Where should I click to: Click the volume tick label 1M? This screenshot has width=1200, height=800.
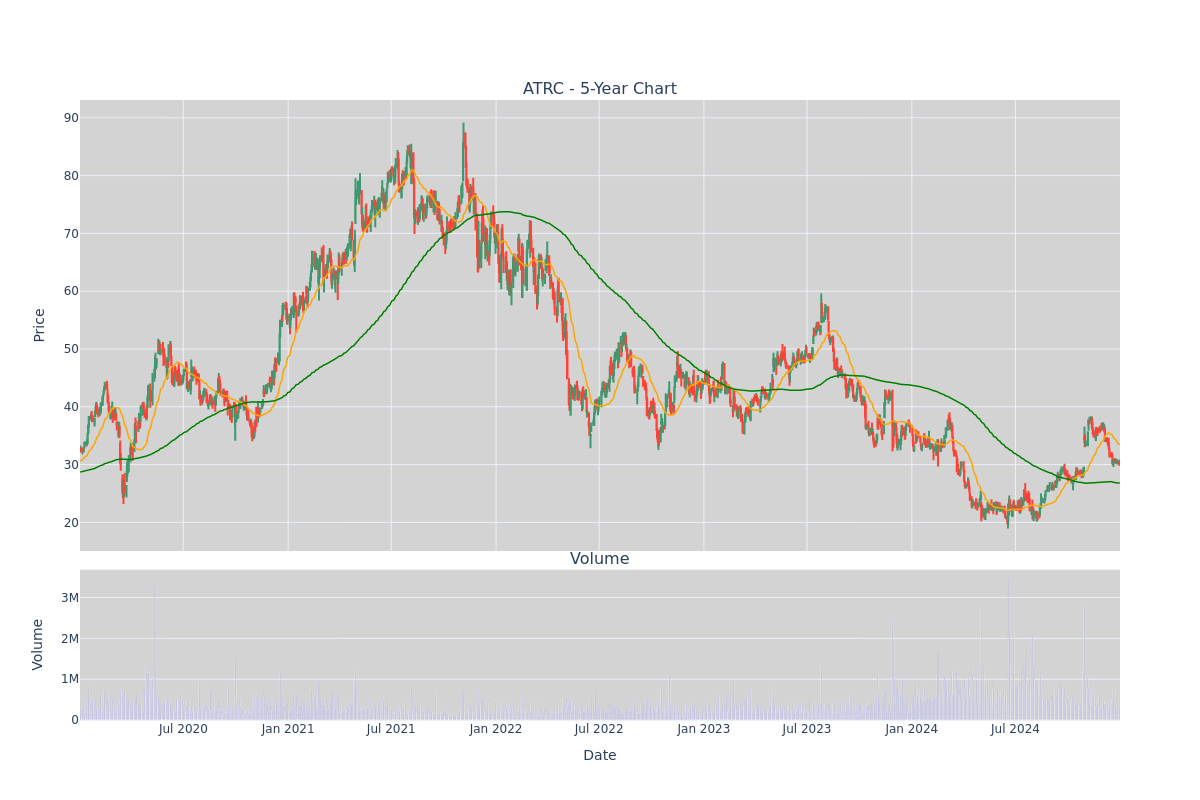click(x=70, y=679)
